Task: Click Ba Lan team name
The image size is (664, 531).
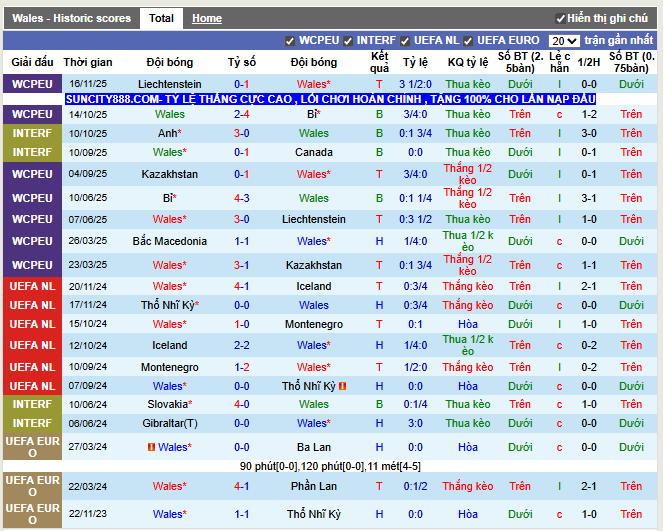Action: click(x=313, y=447)
